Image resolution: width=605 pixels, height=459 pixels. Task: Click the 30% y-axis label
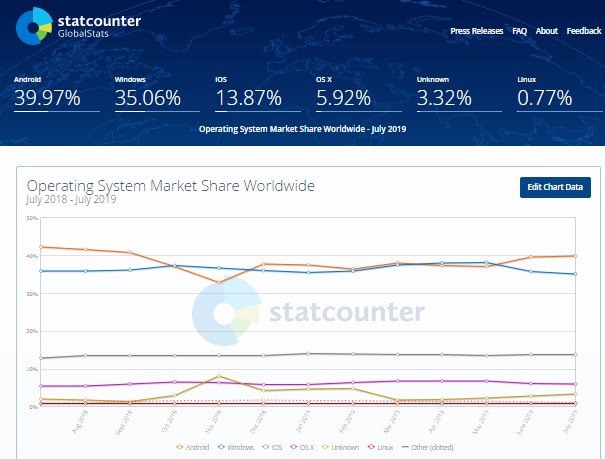click(x=32, y=294)
